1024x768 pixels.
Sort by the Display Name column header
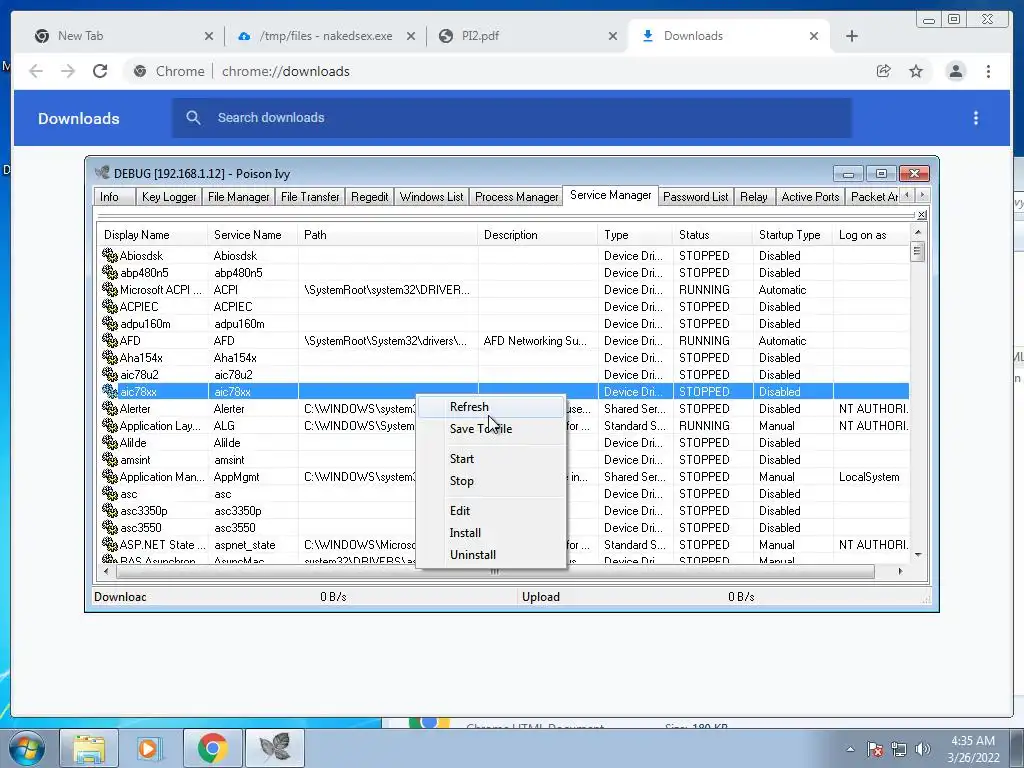coord(153,234)
